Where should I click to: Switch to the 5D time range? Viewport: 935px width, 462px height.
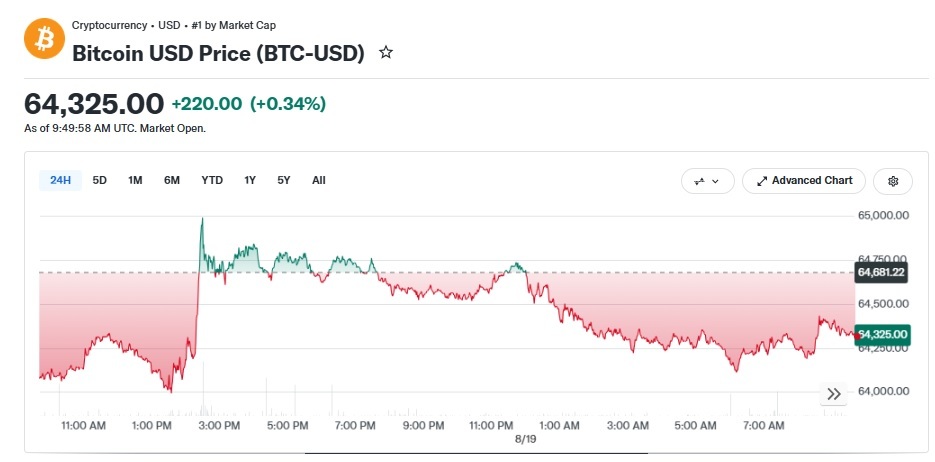click(x=100, y=181)
